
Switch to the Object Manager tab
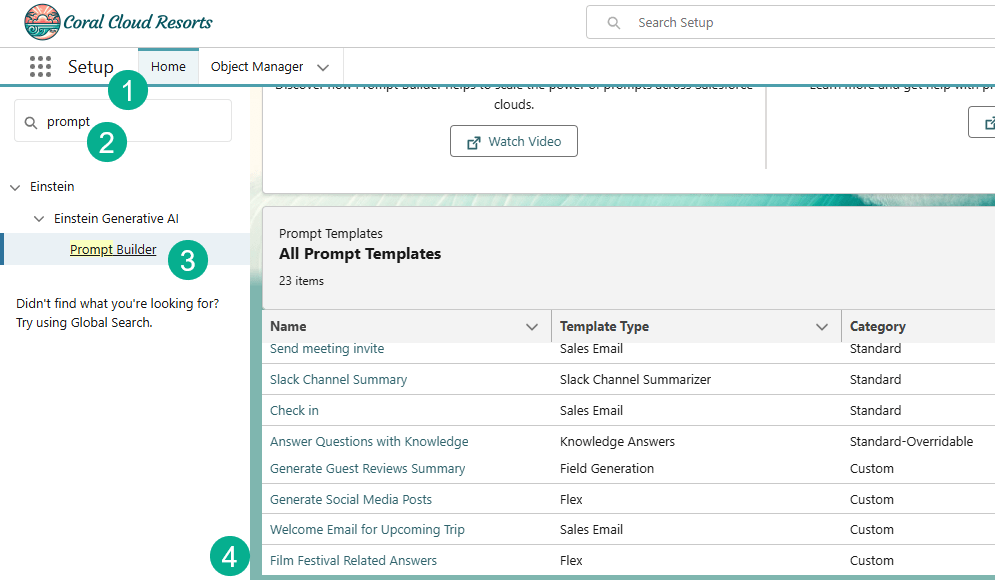pos(257,67)
